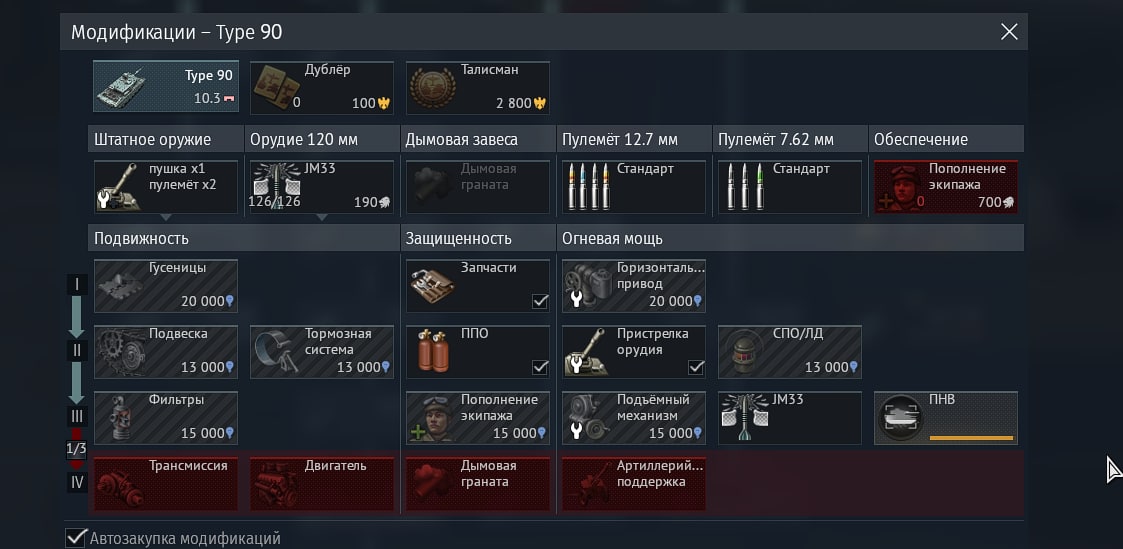Image resolution: width=1123 pixels, height=549 pixels.
Task: Open the Талисман medallion icon
Action: (x=433, y=87)
